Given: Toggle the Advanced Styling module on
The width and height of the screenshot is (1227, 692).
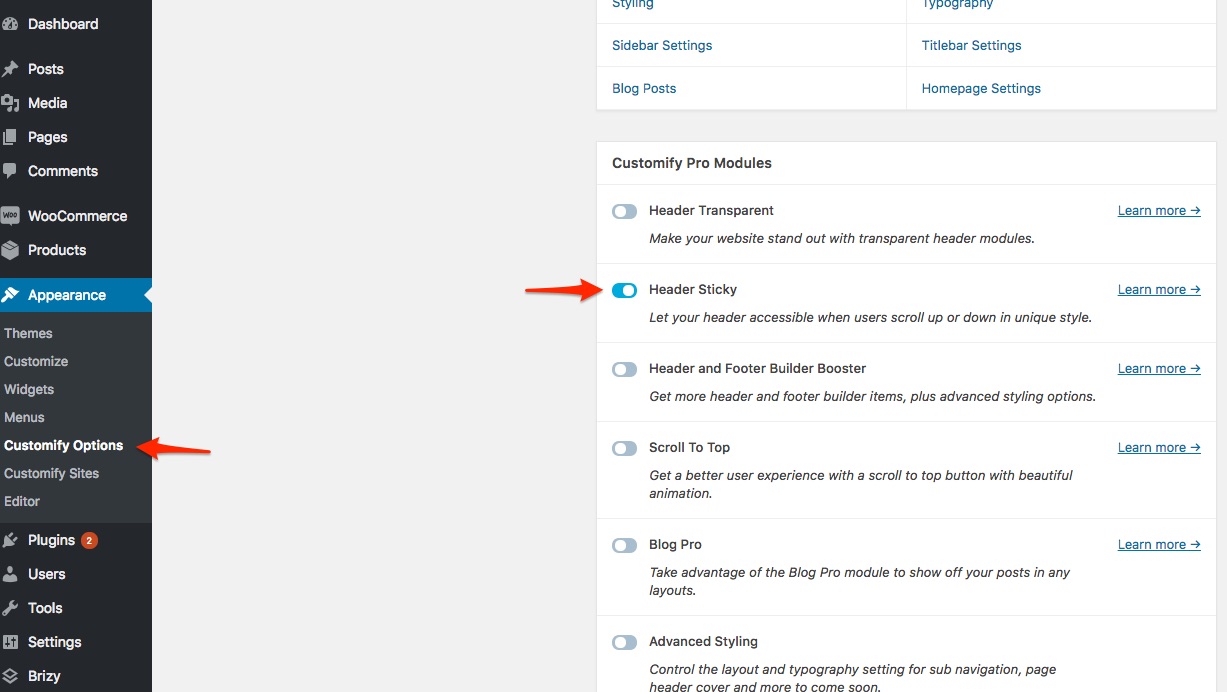Looking at the screenshot, I should (x=624, y=642).
